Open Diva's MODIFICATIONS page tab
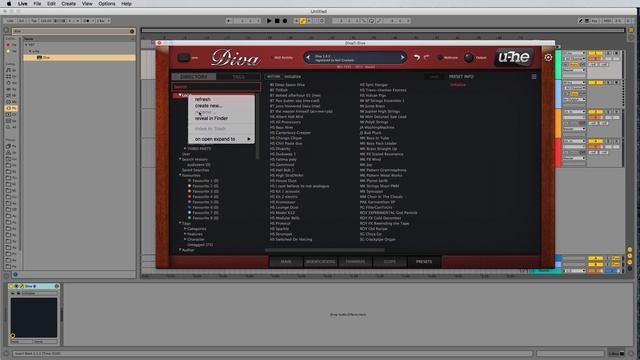Image resolution: width=640 pixels, height=360 pixels. (x=321, y=262)
